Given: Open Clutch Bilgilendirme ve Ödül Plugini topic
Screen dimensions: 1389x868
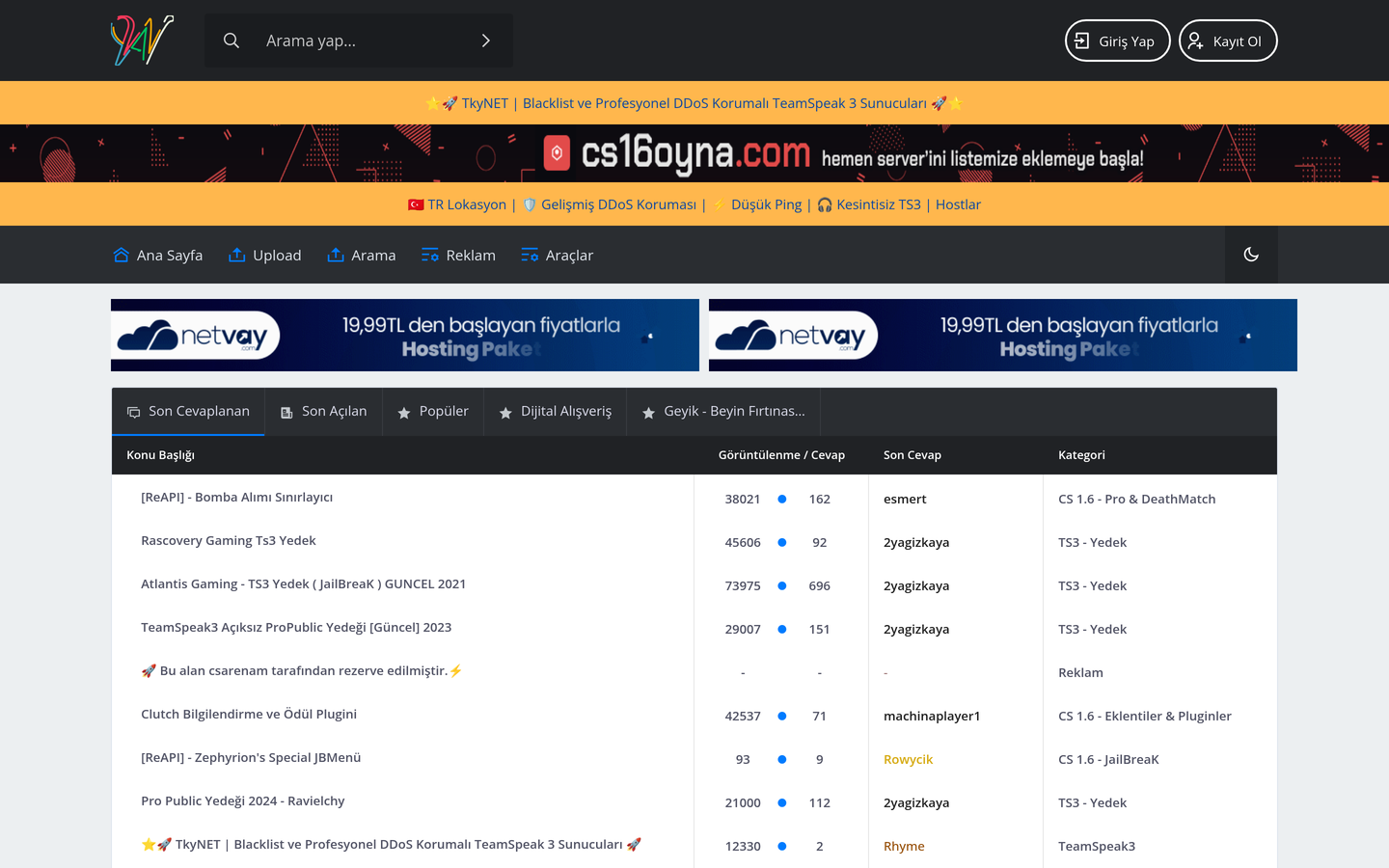Looking at the screenshot, I should click(x=249, y=715).
